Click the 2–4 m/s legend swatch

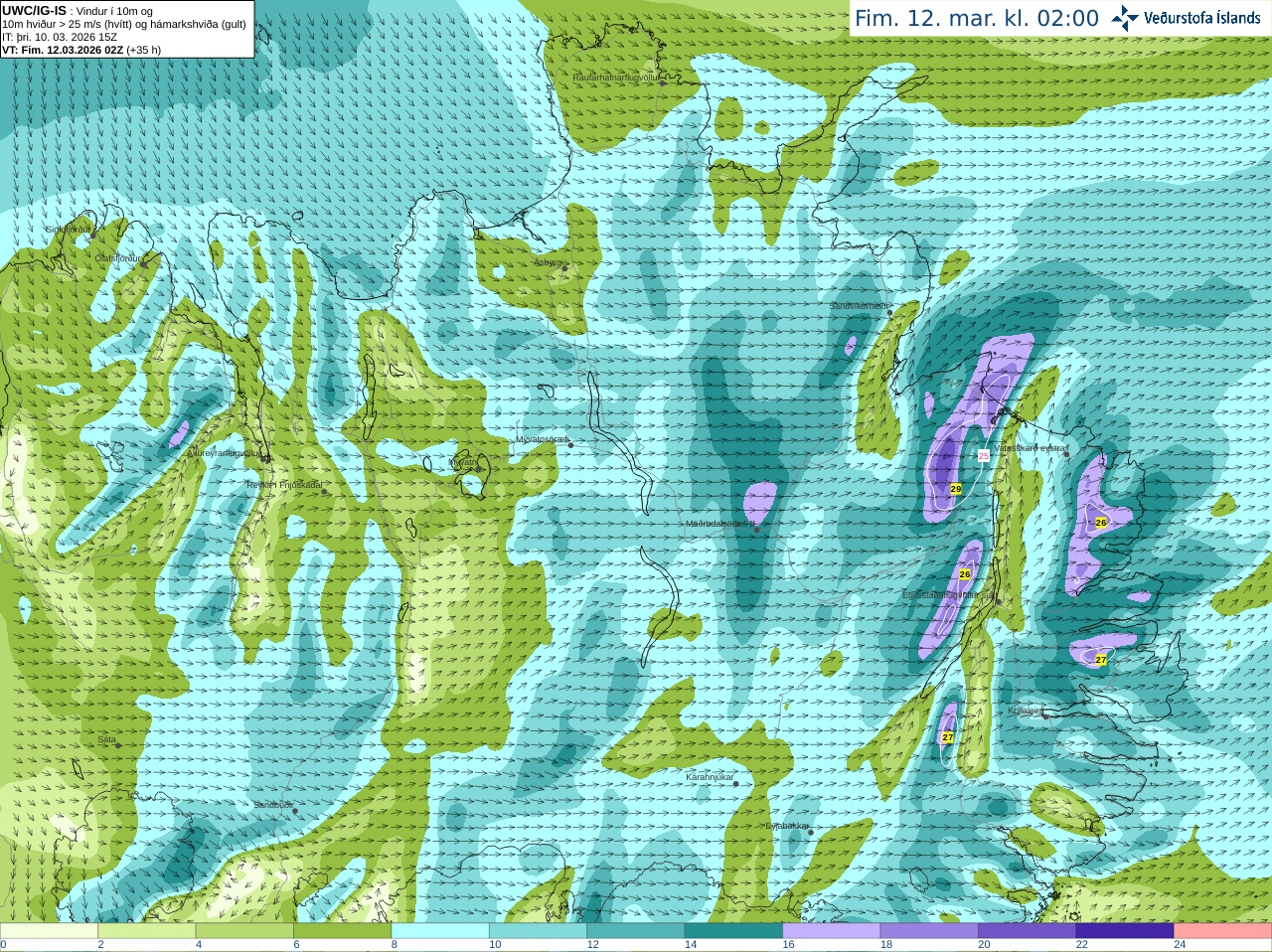coord(146,931)
